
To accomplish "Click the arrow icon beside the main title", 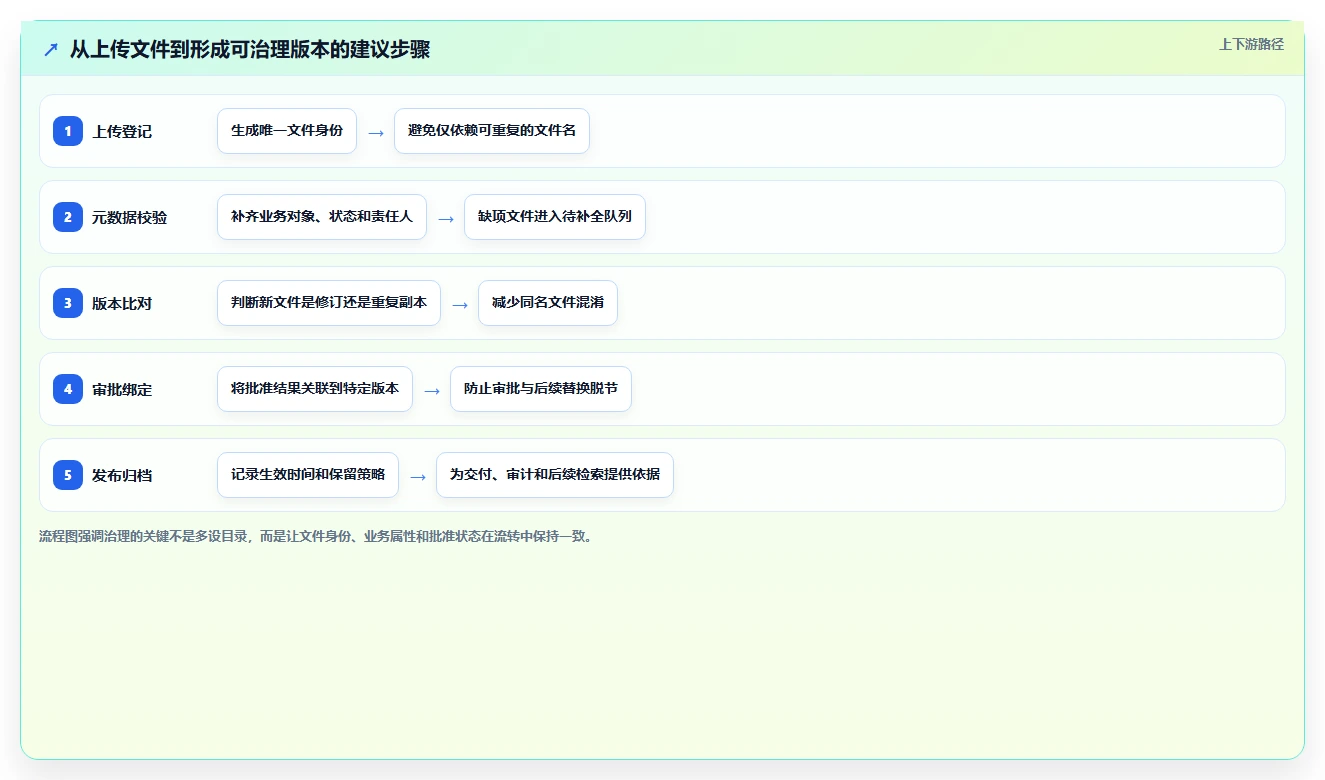I will [51, 49].
